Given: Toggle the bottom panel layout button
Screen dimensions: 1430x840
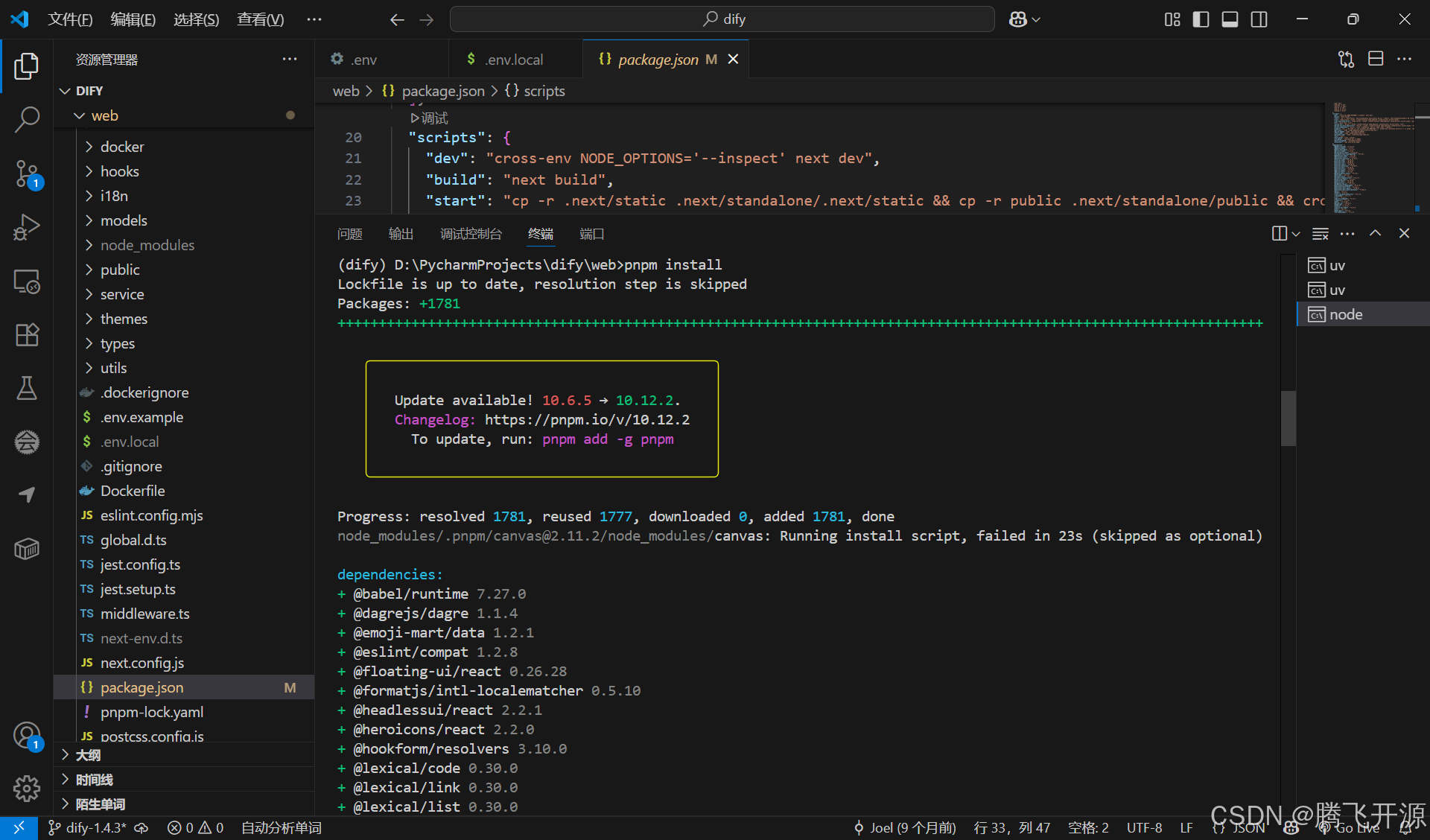Looking at the screenshot, I should pos(1230,19).
